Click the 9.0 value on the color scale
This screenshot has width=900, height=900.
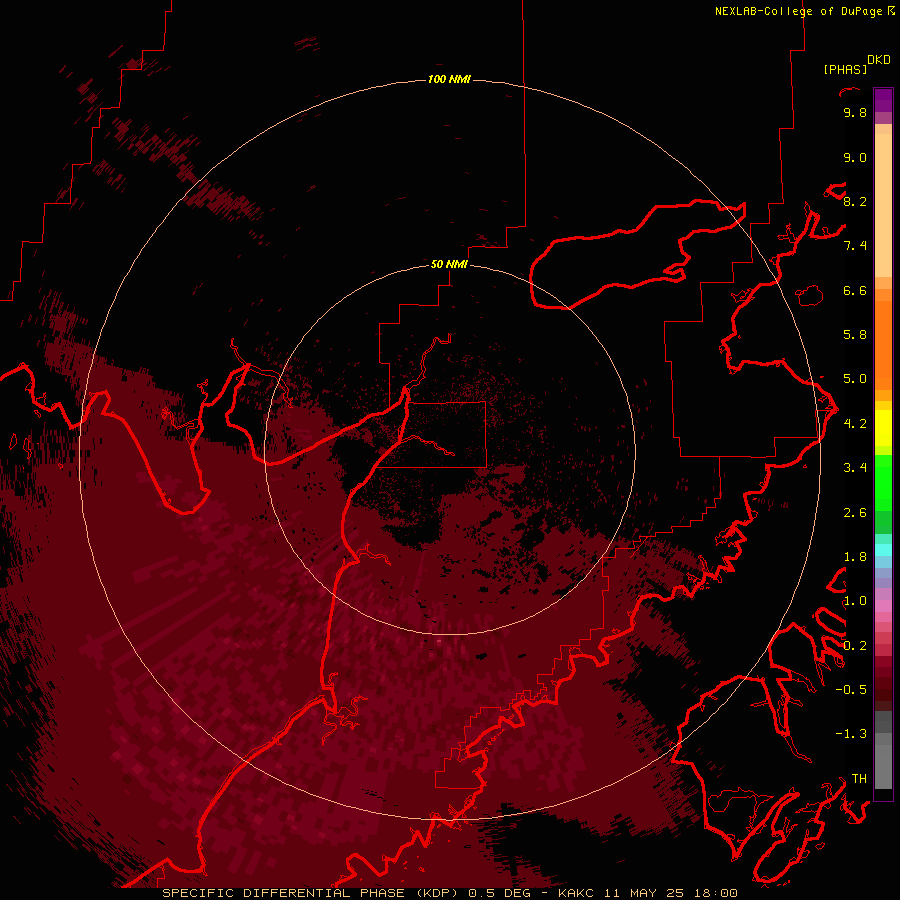click(x=855, y=157)
